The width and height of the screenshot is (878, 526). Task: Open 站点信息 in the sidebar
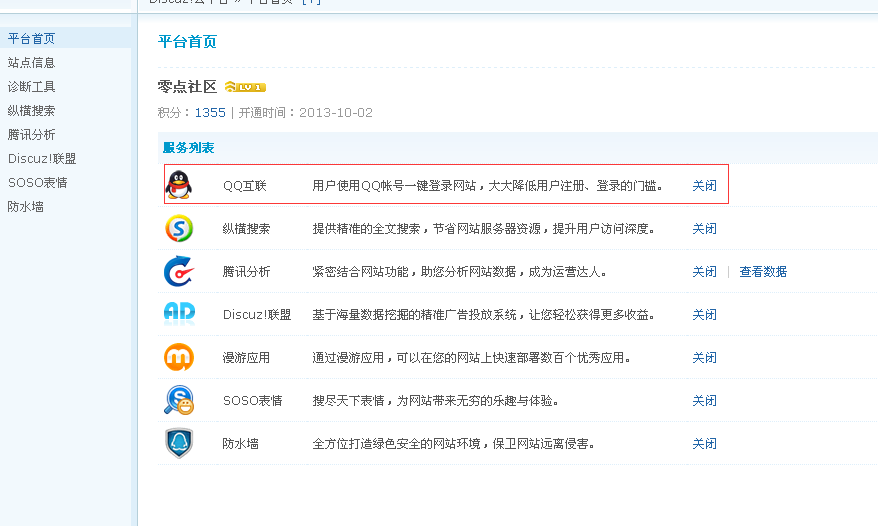click(x=31, y=63)
